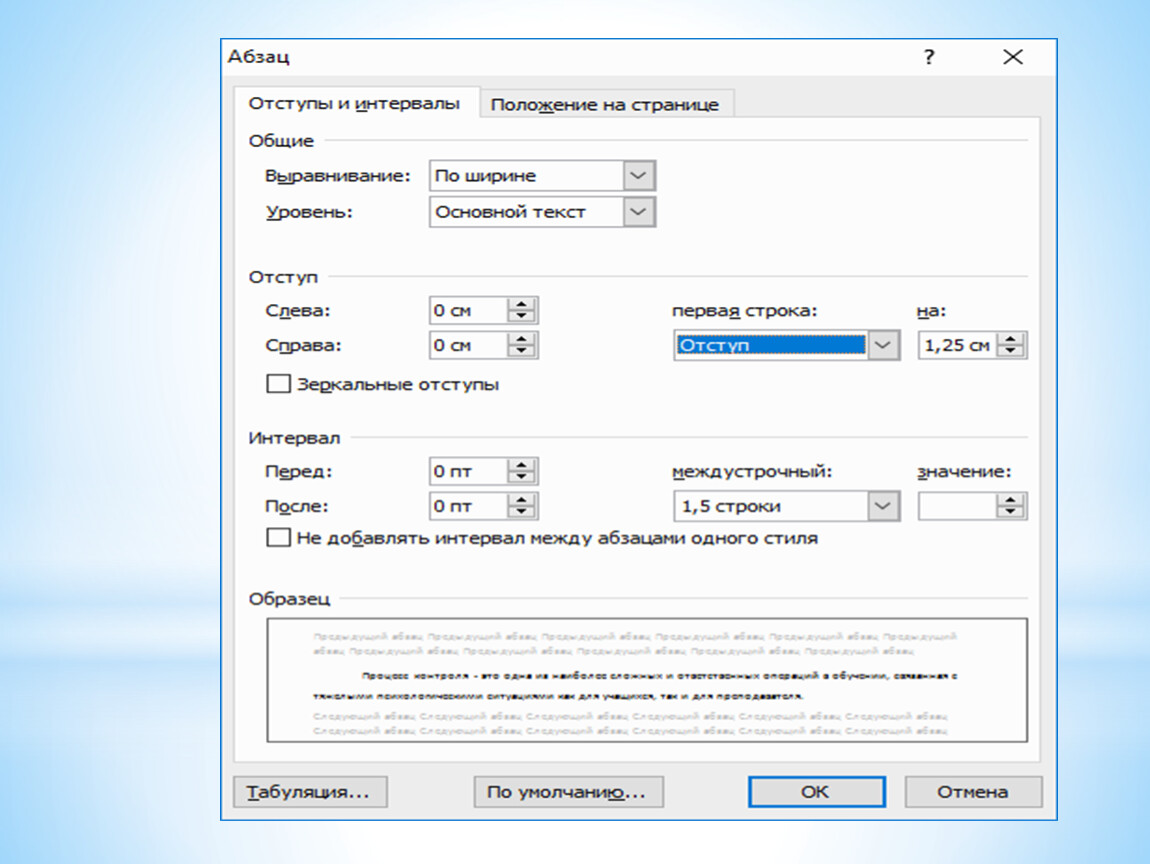
Task: Toggle Не добавлять интервал между абзацами checkbox
Action: pyautogui.click(x=278, y=538)
